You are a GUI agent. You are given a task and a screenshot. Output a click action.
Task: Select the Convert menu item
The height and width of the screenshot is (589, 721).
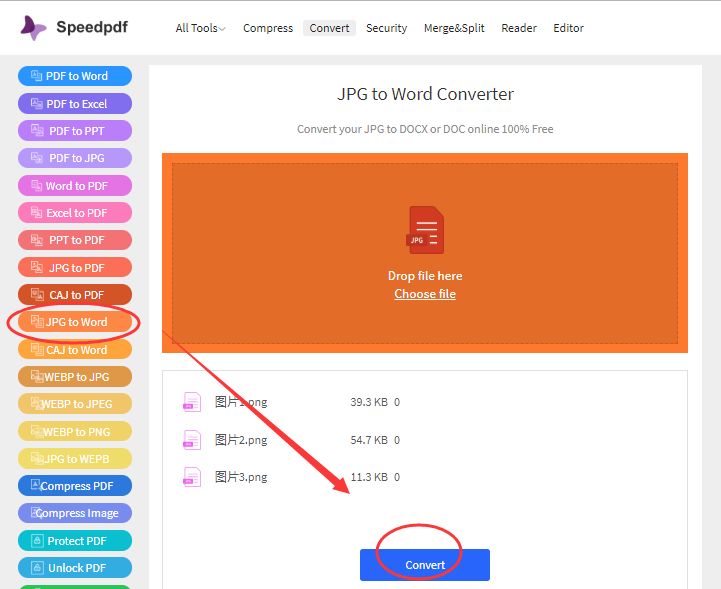click(x=329, y=28)
